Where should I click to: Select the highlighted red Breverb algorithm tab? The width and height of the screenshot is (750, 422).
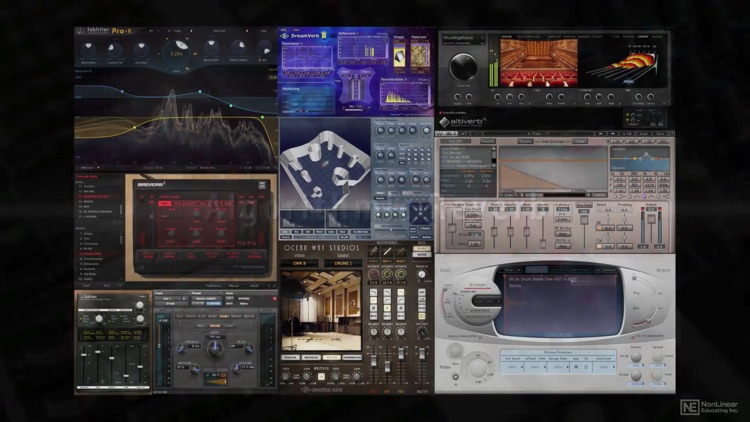[x=165, y=203]
